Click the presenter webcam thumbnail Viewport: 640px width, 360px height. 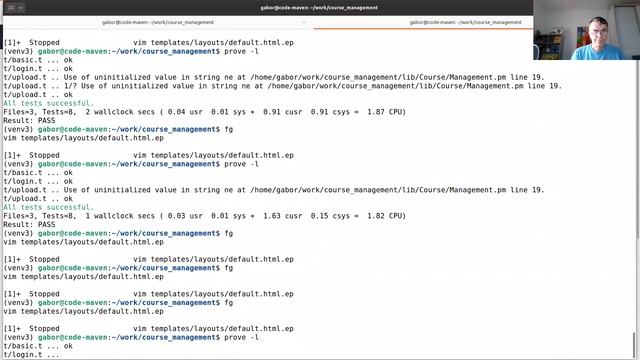587,30
